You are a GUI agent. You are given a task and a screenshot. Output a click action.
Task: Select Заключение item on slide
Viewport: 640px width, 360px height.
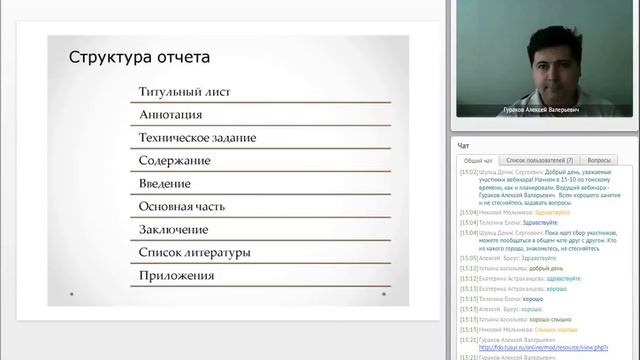pos(173,229)
